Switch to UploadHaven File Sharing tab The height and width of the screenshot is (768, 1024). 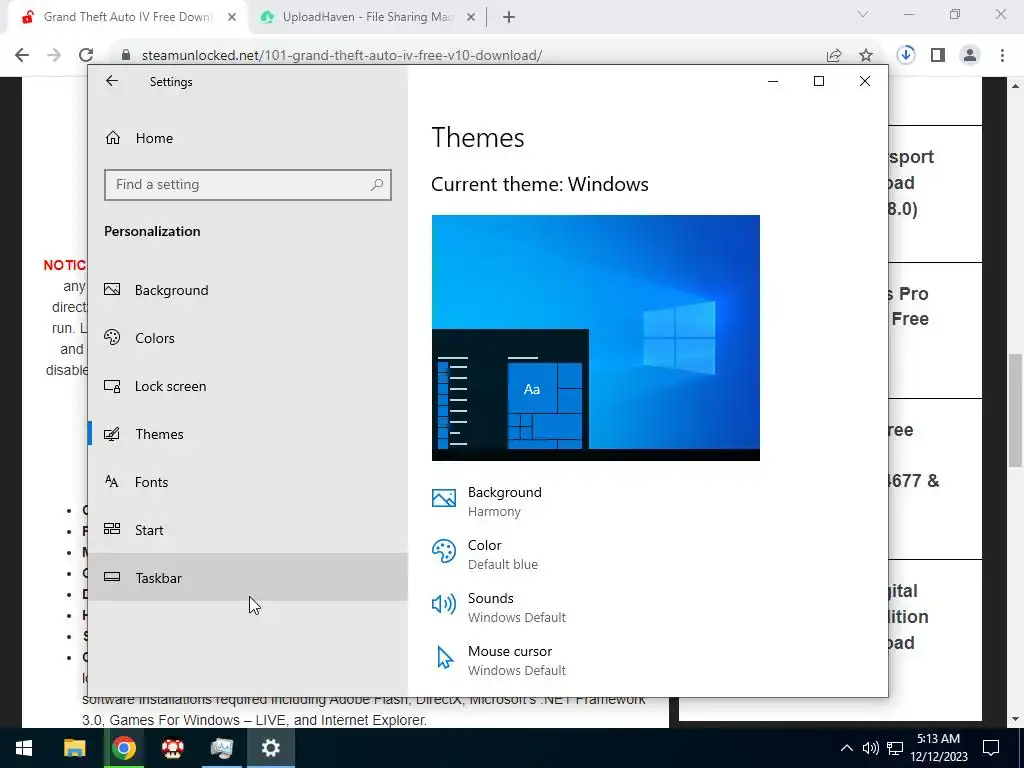367,17
